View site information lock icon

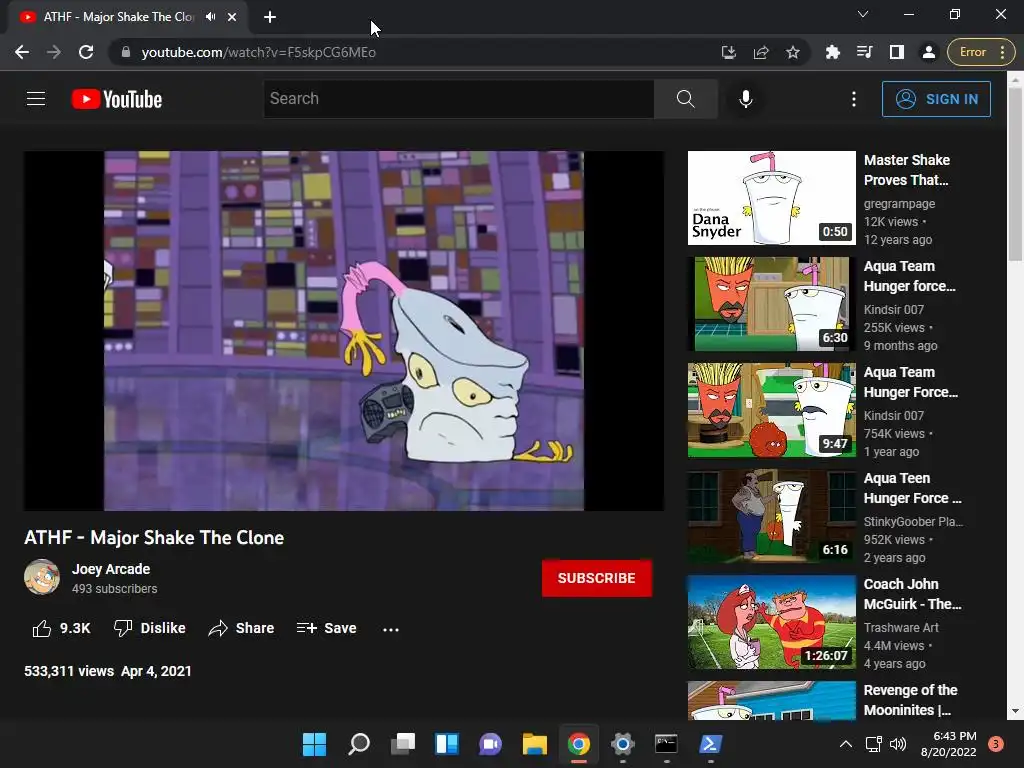point(126,52)
